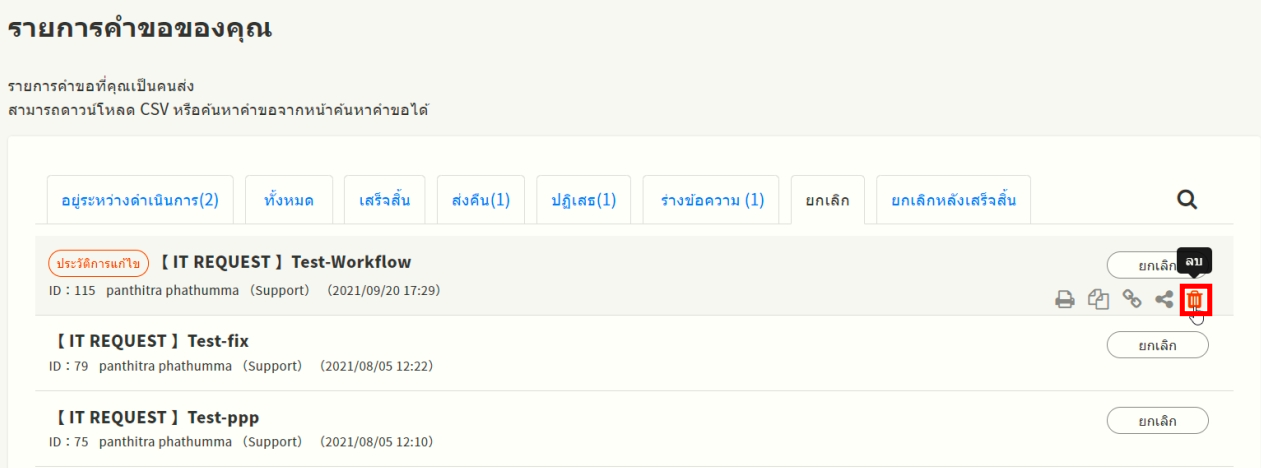This screenshot has width=1261, height=468.
Task: Switch to the อยู่ระหว่างดำเนินการ(2) tab
Action: (141, 200)
